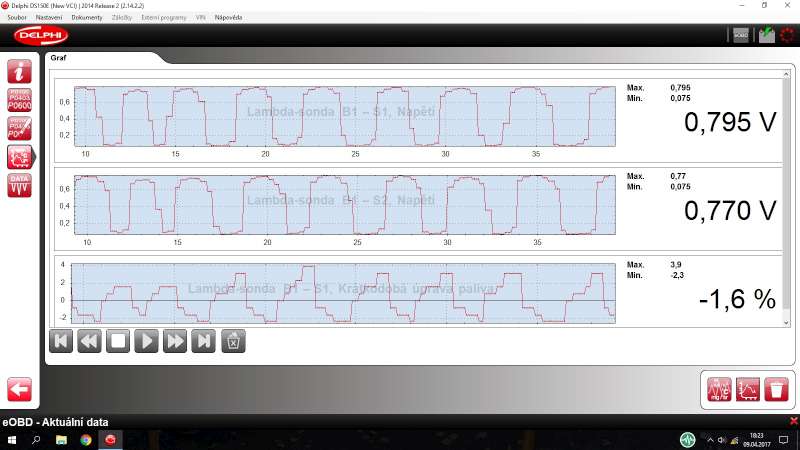
Task: Open the graph view icon at bottom right
Action: coord(747,389)
